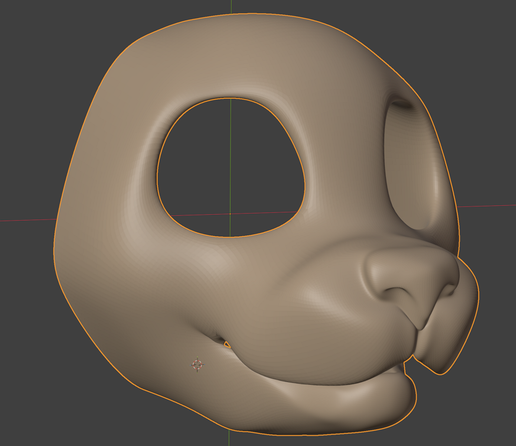Click the 3D cursor crosshair marker

197,364
